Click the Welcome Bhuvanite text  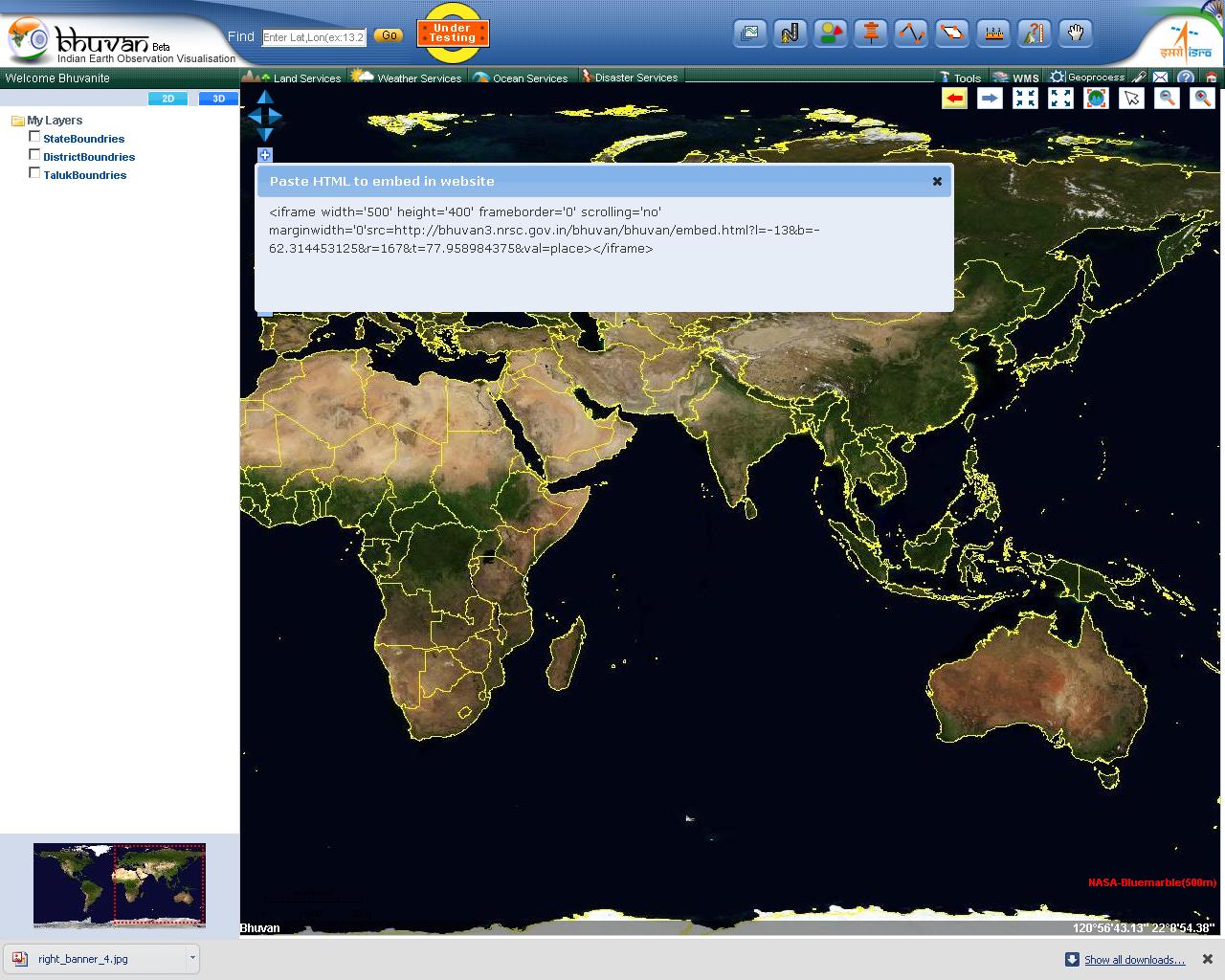[x=57, y=78]
